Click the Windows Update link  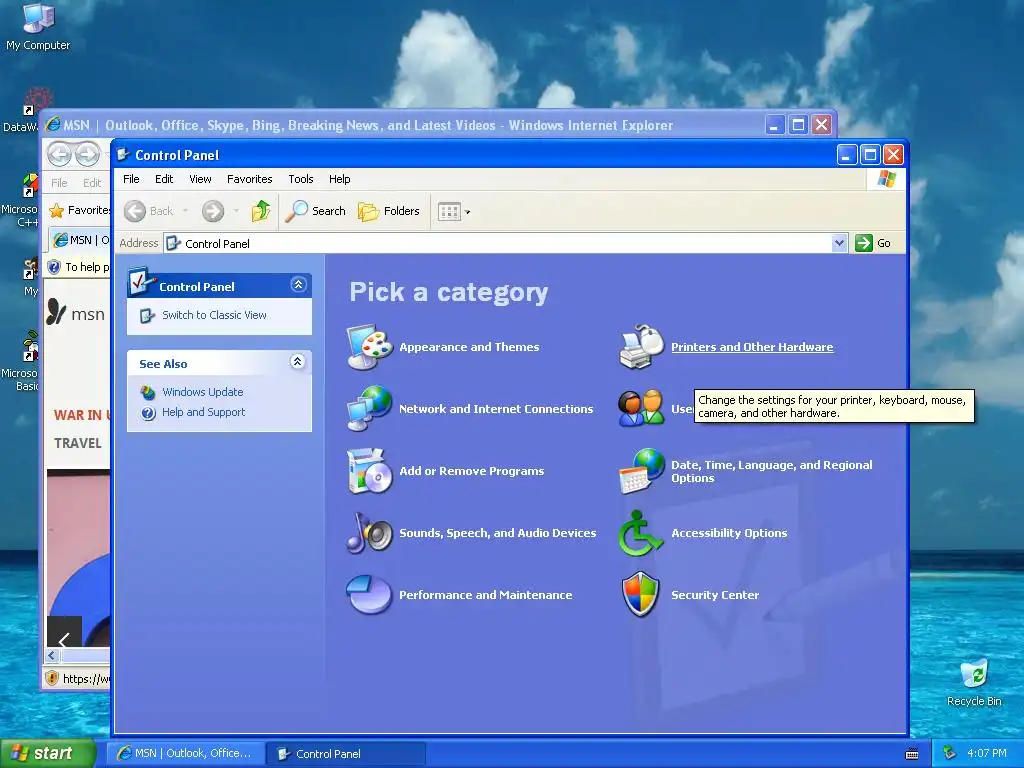[x=202, y=392]
